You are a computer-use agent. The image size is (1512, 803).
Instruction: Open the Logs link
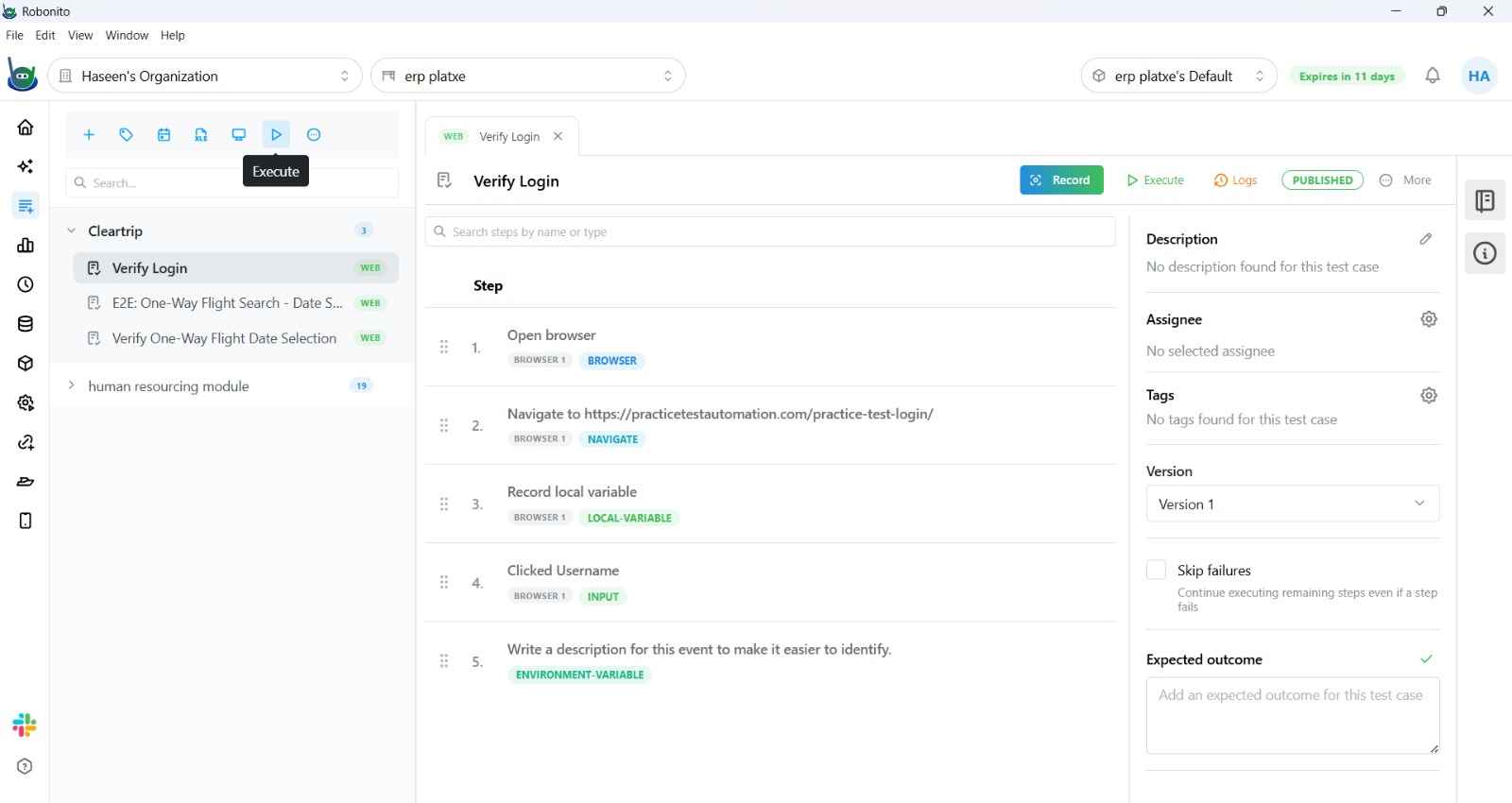tap(1235, 180)
